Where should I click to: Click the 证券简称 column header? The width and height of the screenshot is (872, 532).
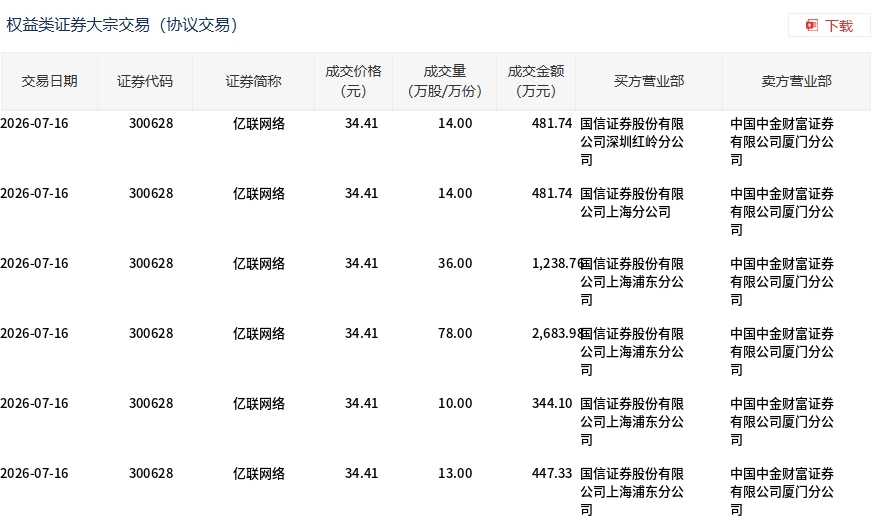[253, 81]
